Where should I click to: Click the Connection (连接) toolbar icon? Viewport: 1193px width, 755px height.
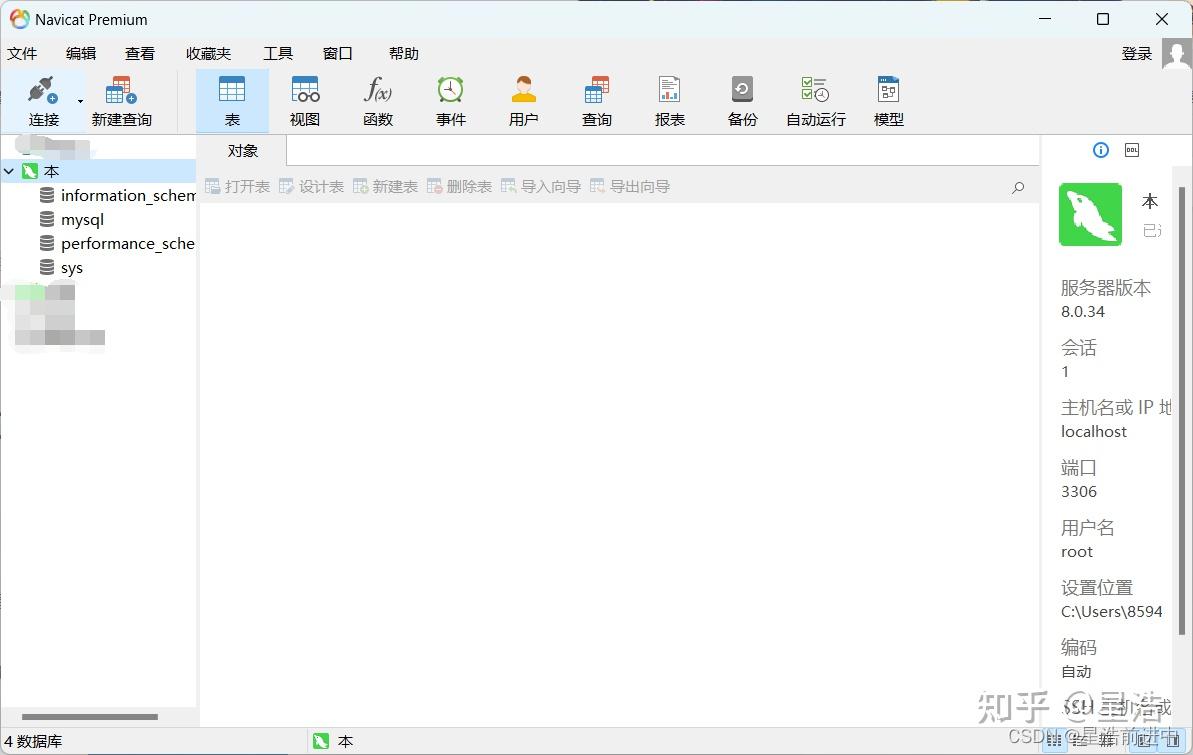[43, 100]
